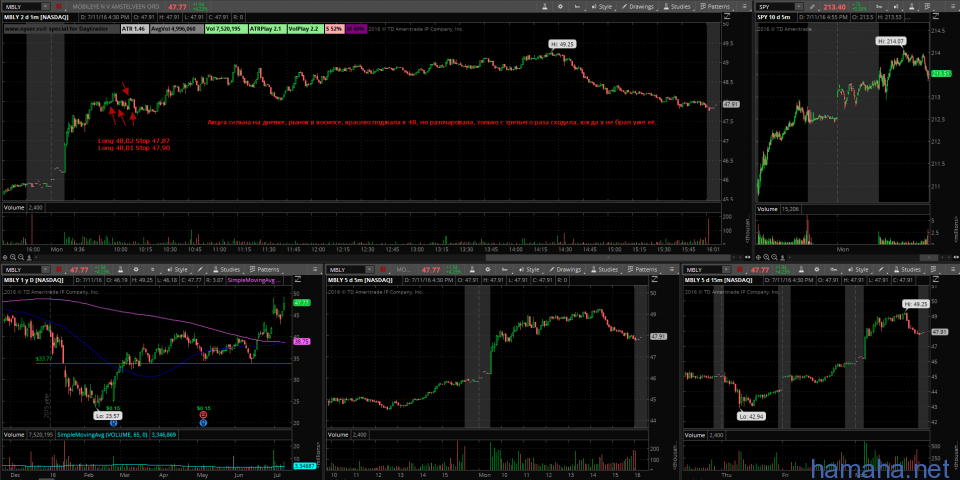Screen dimensions: 960x480
Task: Click the pink S 52% label
Action: coord(334,28)
